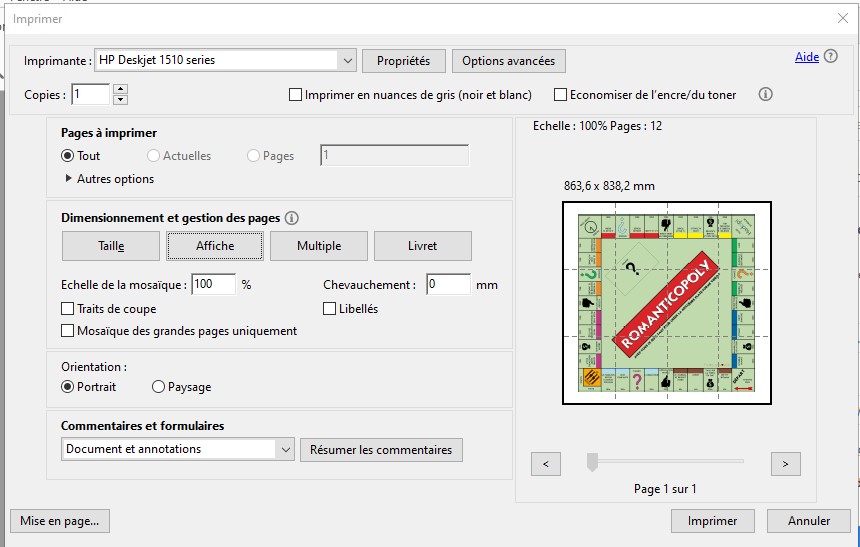Close the Imprimer dialog with the X
The height and width of the screenshot is (547, 860).
pos(843,19)
